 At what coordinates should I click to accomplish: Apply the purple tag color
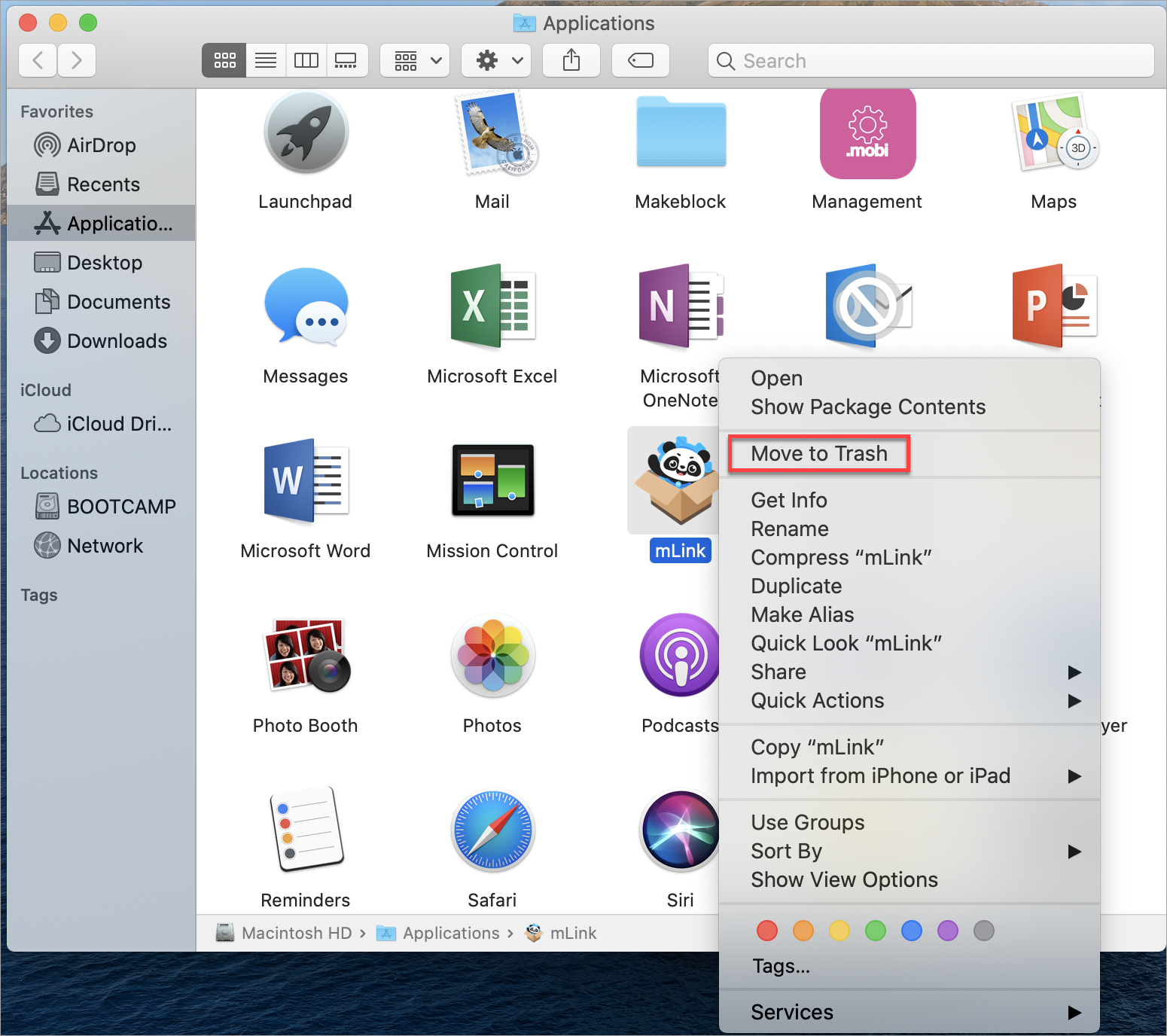point(948,931)
